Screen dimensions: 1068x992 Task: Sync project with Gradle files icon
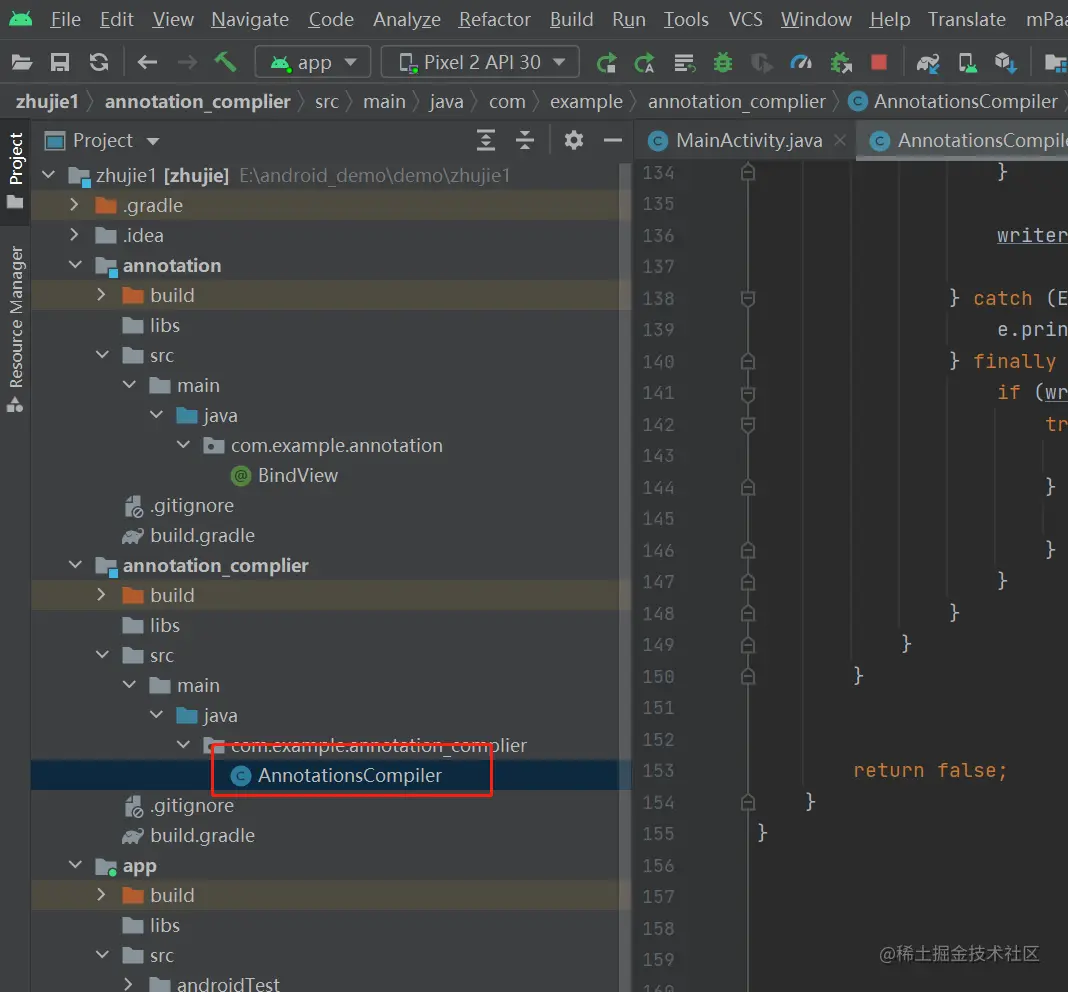tap(928, 63)
